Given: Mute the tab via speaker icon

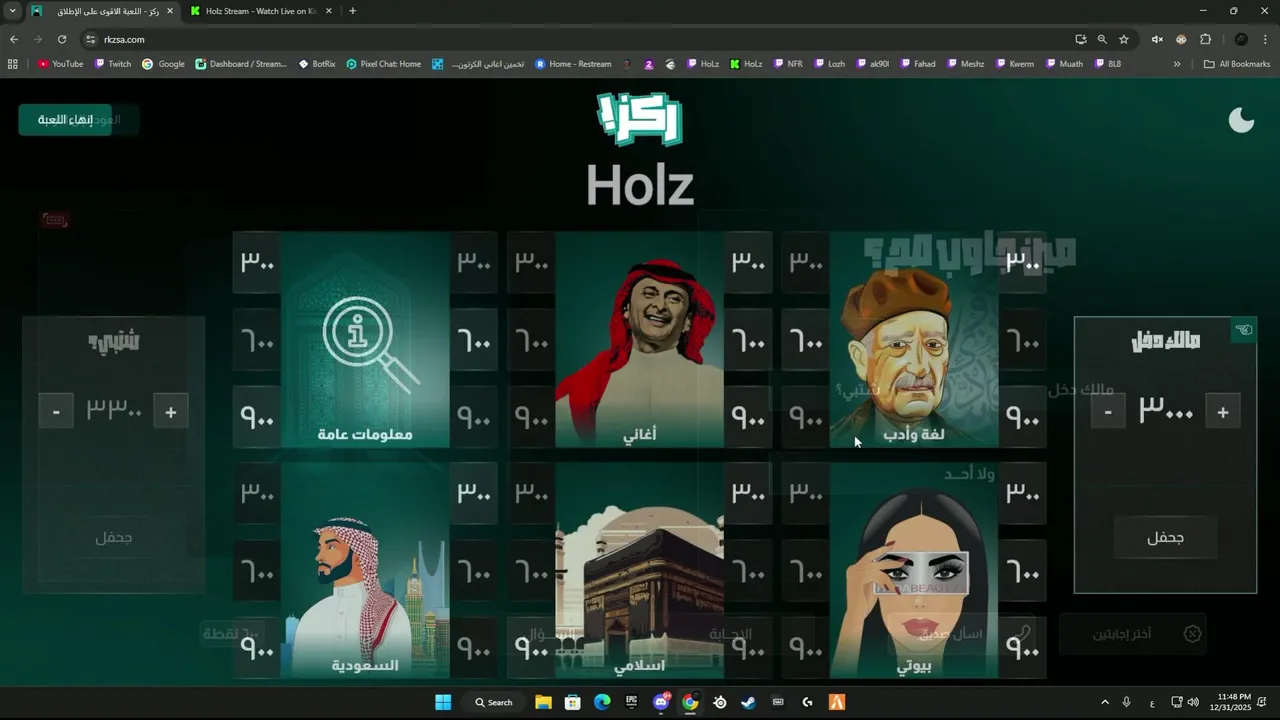Looking at the screenshot, I should (1157, 39).
